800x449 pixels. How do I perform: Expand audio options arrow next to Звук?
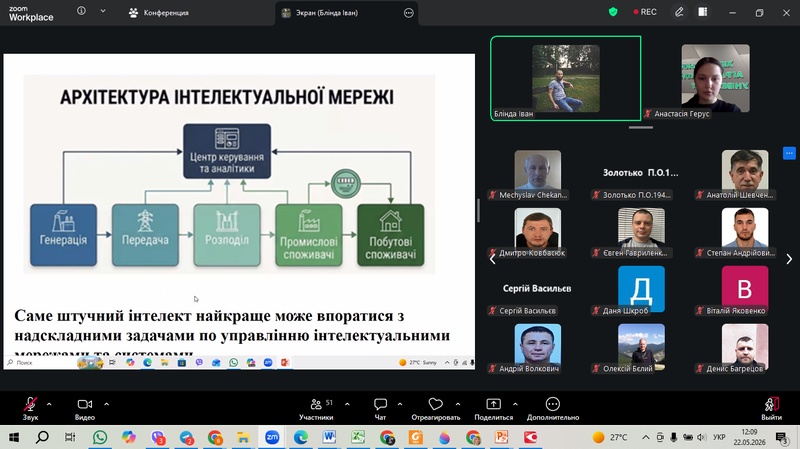pos(49,404)
